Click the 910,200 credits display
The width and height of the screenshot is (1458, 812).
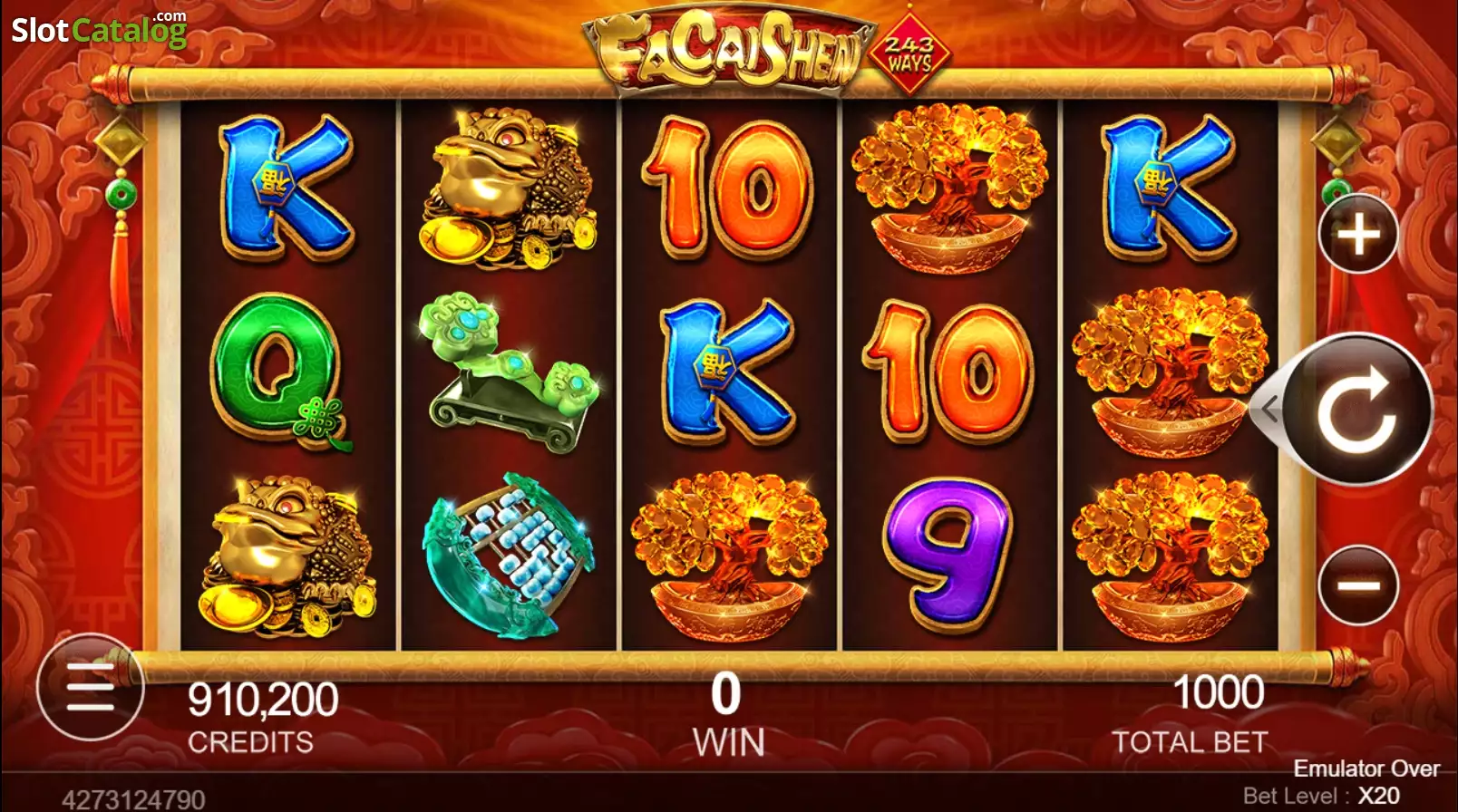click(262, 718)
